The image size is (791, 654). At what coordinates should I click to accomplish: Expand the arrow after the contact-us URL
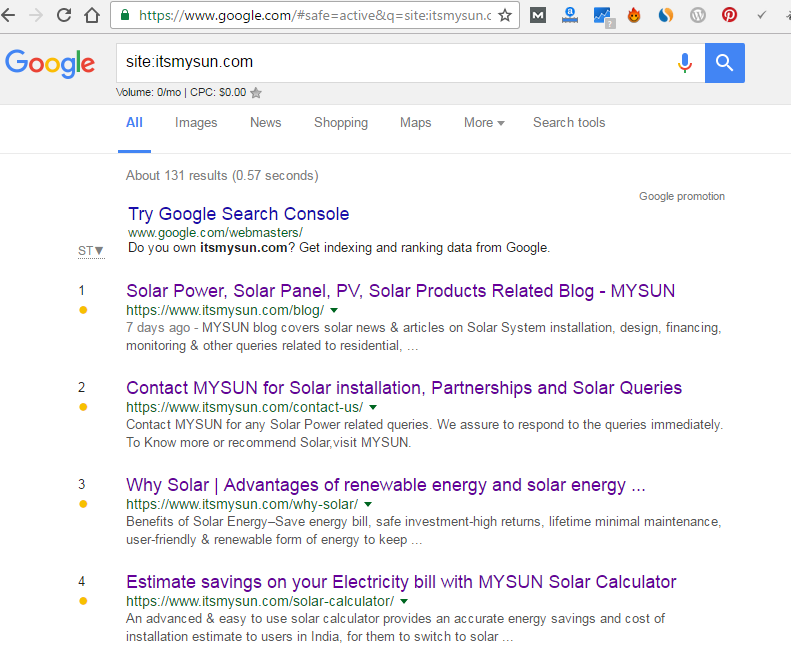[373, 407]
